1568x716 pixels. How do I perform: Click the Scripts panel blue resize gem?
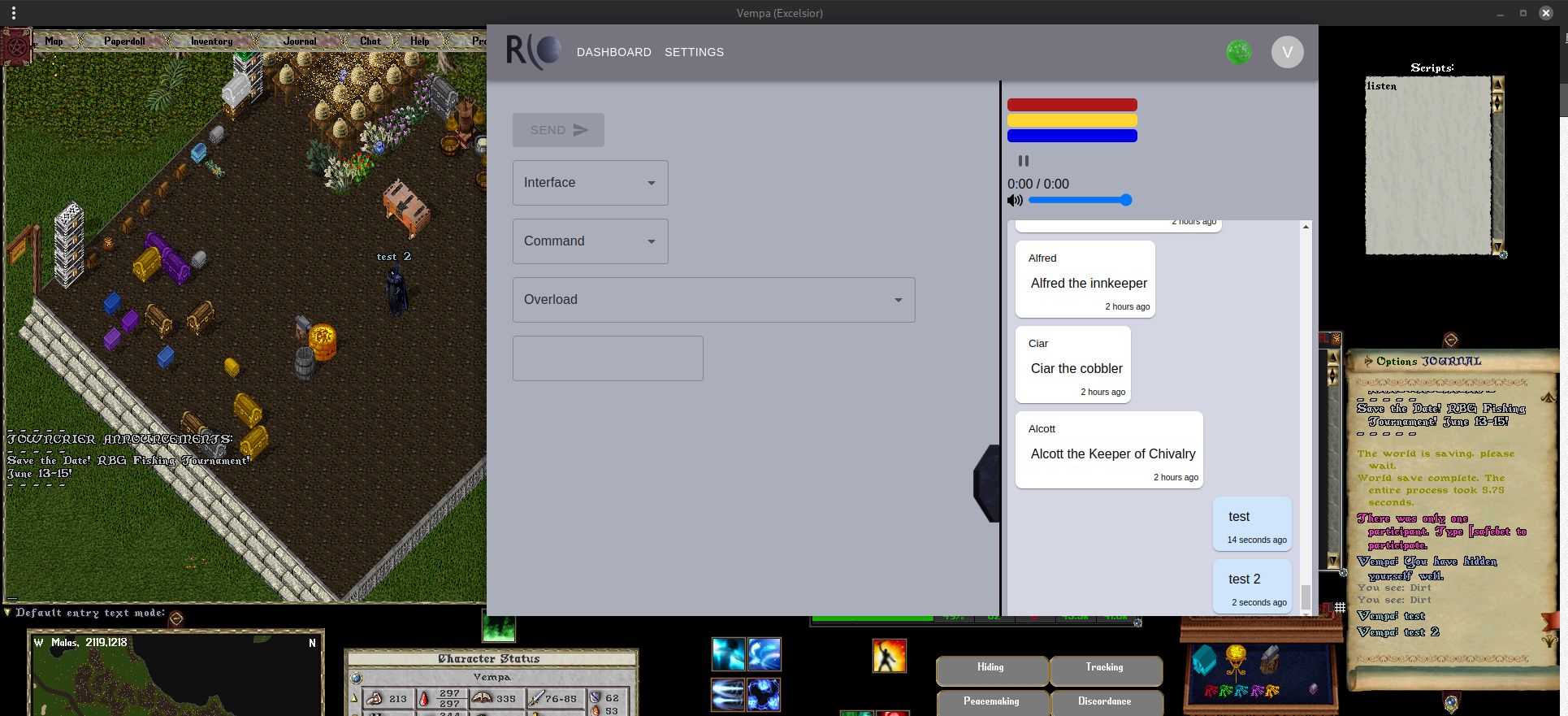pos(1503,255)
